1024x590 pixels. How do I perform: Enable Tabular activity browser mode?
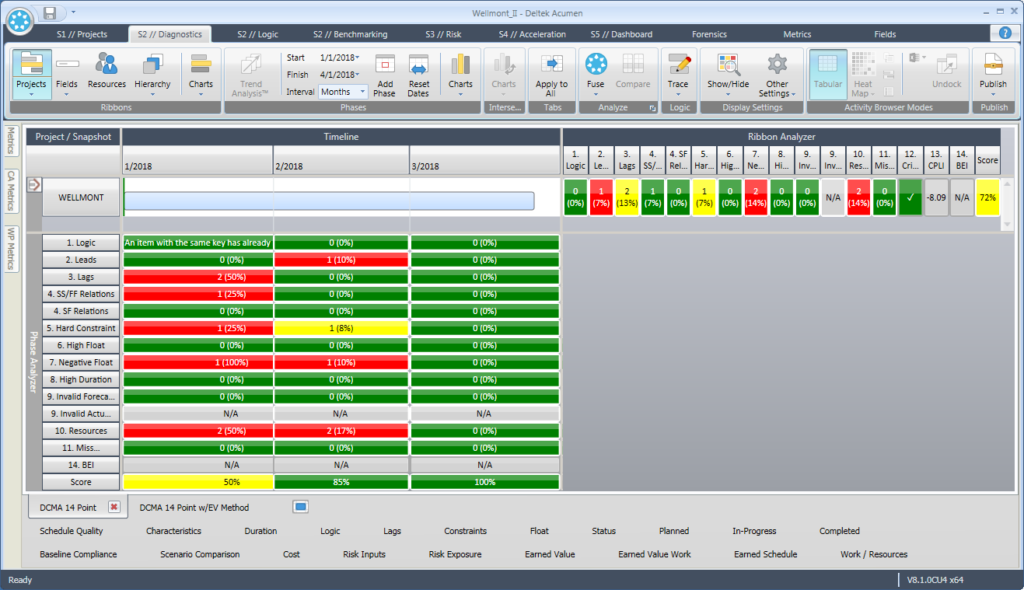coord(828,75)
